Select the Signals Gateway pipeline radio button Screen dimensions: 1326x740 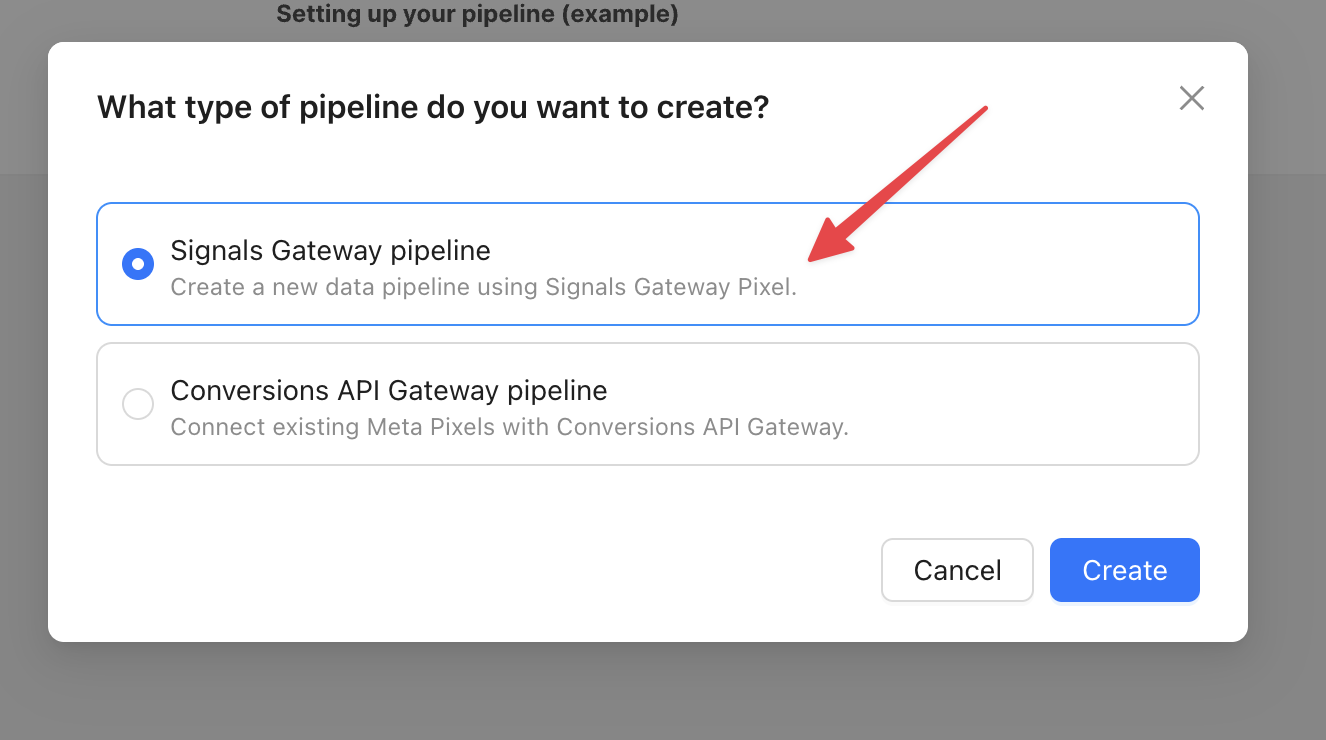[138, 264]
